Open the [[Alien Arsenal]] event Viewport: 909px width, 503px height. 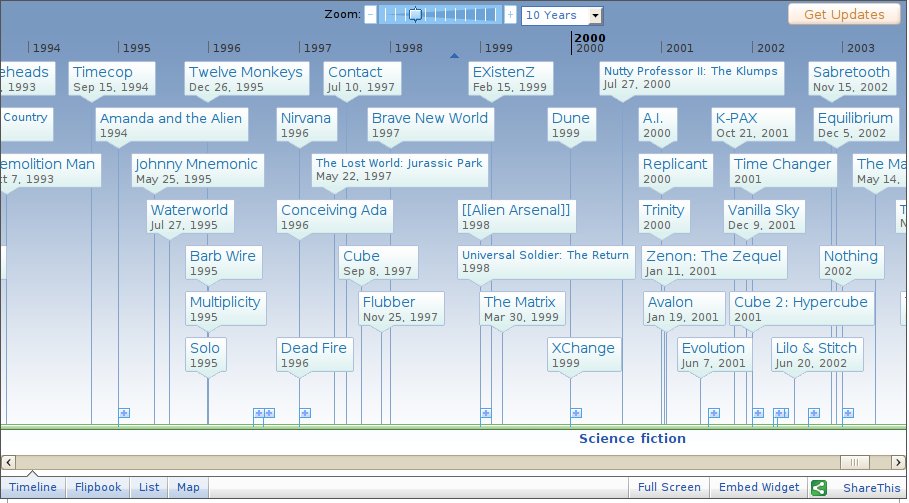pos(517,217)
